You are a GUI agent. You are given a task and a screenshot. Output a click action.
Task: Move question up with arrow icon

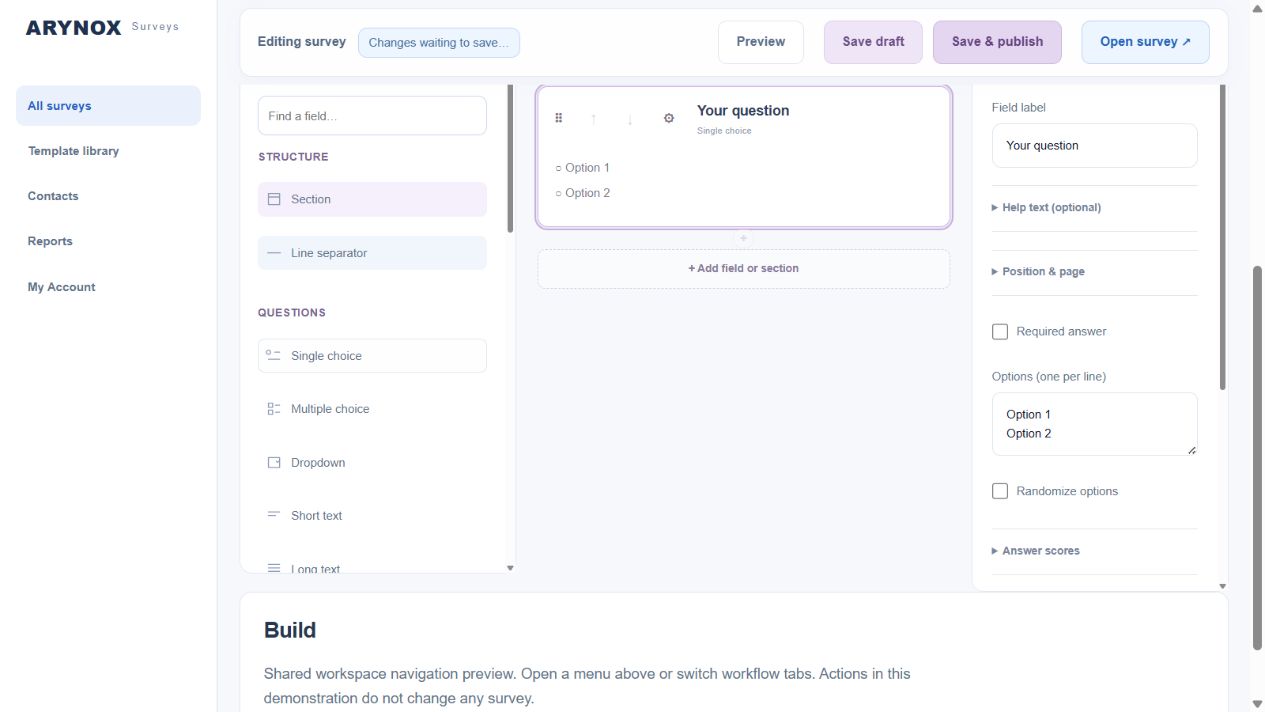[x=594, y=119]
